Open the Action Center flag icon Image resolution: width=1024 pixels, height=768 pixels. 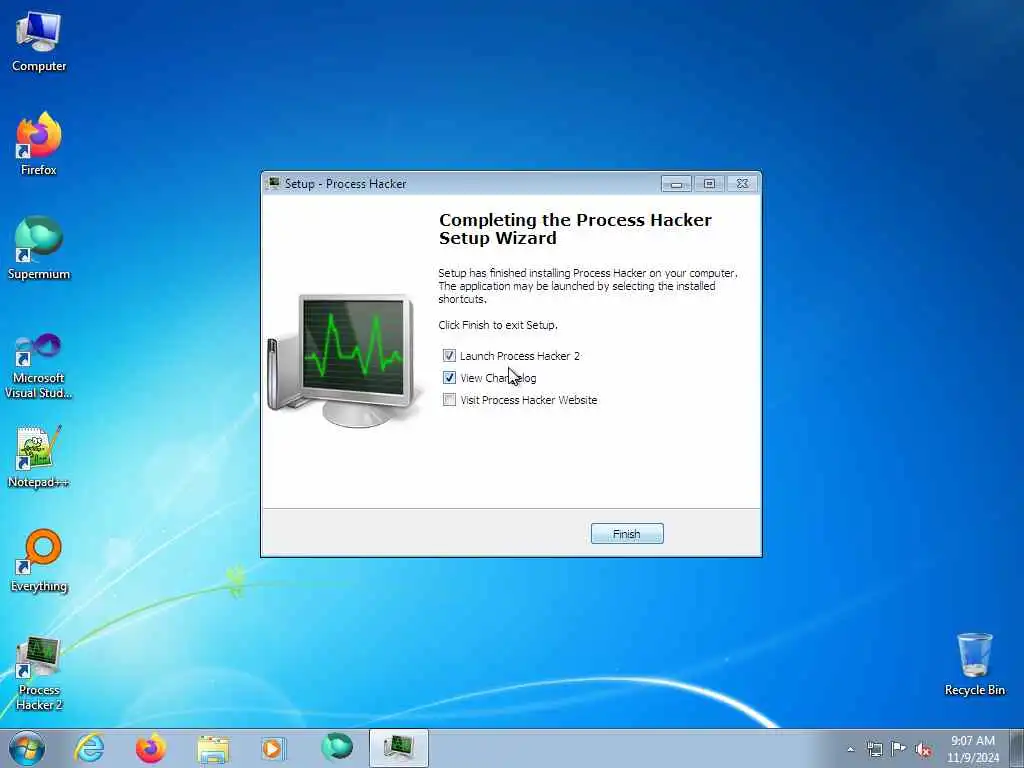pos(899,749)
